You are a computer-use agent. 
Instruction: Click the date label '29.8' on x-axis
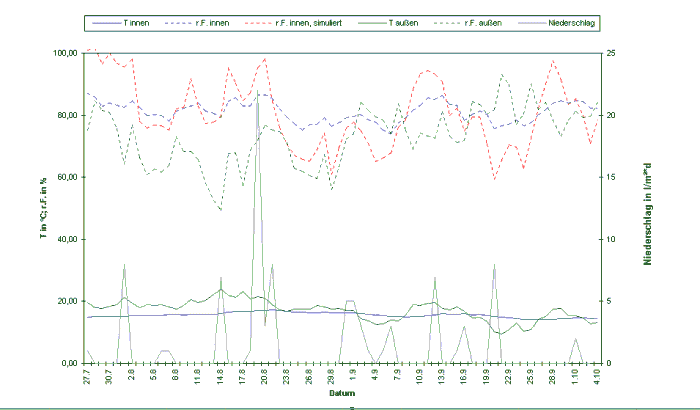331,376
